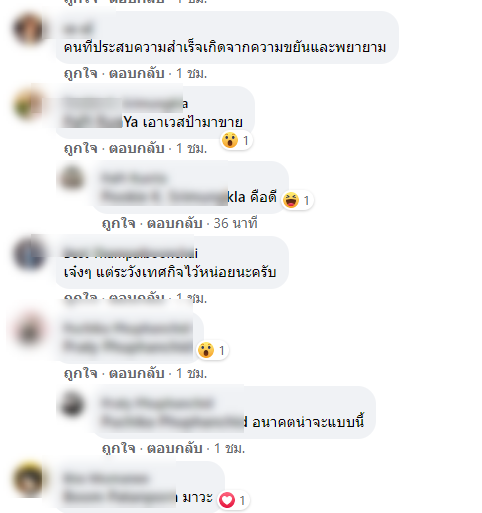Click the heart reaction on มาวะ comment
Viewport: 482px width, 513px height.
point(233,500)
